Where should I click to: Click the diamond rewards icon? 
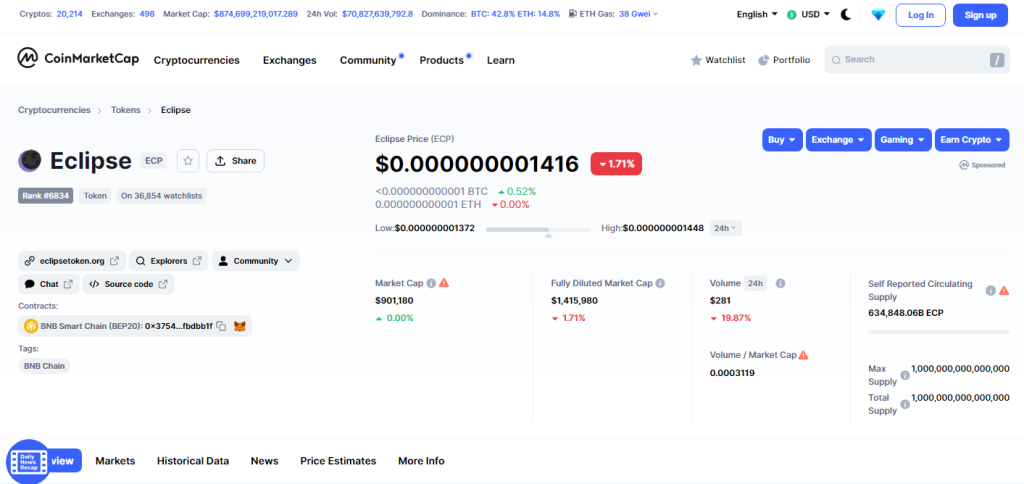878,14
